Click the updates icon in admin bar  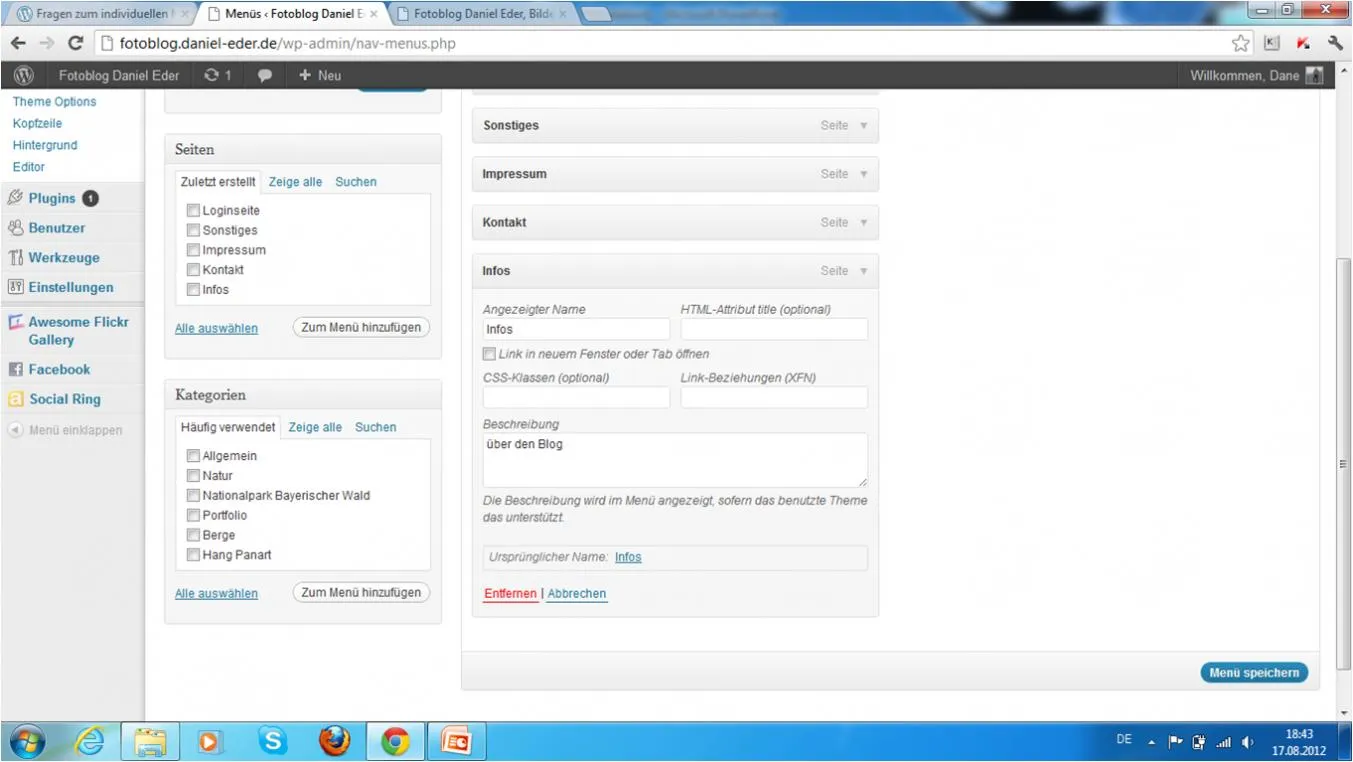(x=217, y=75)
